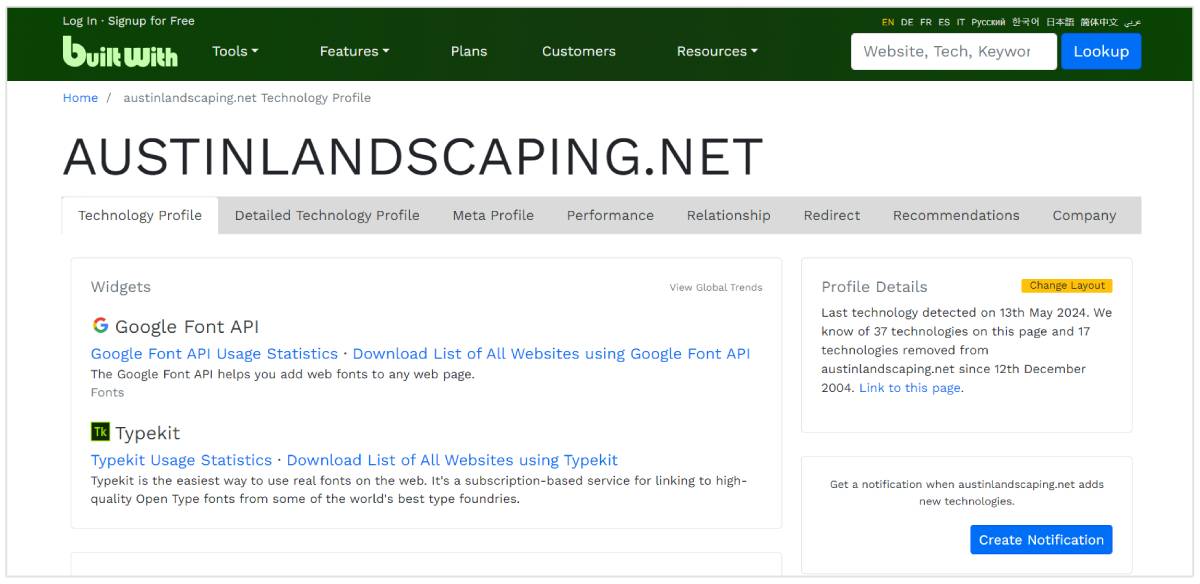Open the Performance tab
Image resolution: width=1200 pixels, height=584 pixels.
[x=610, y=215]
